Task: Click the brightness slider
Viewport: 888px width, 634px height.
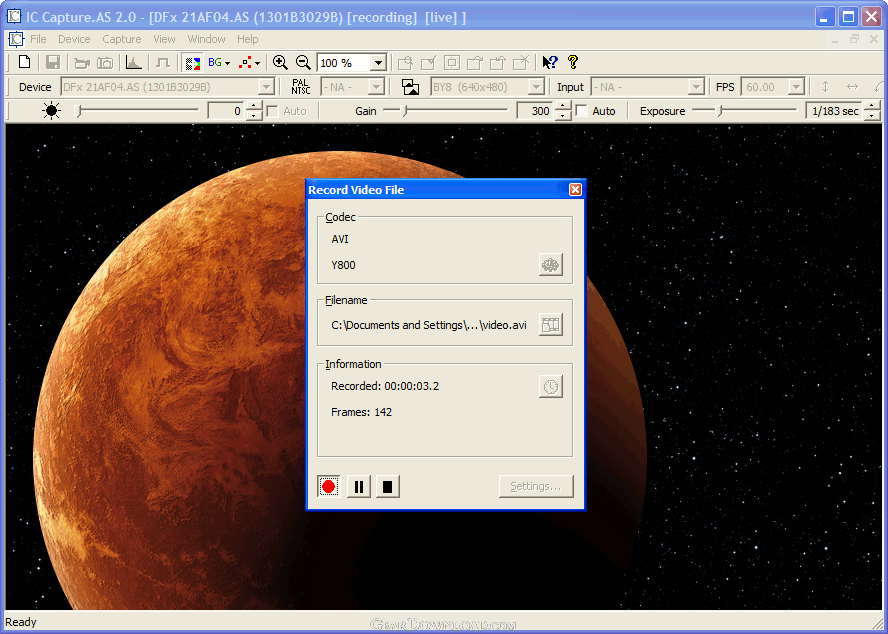Action: pos(137,111)
